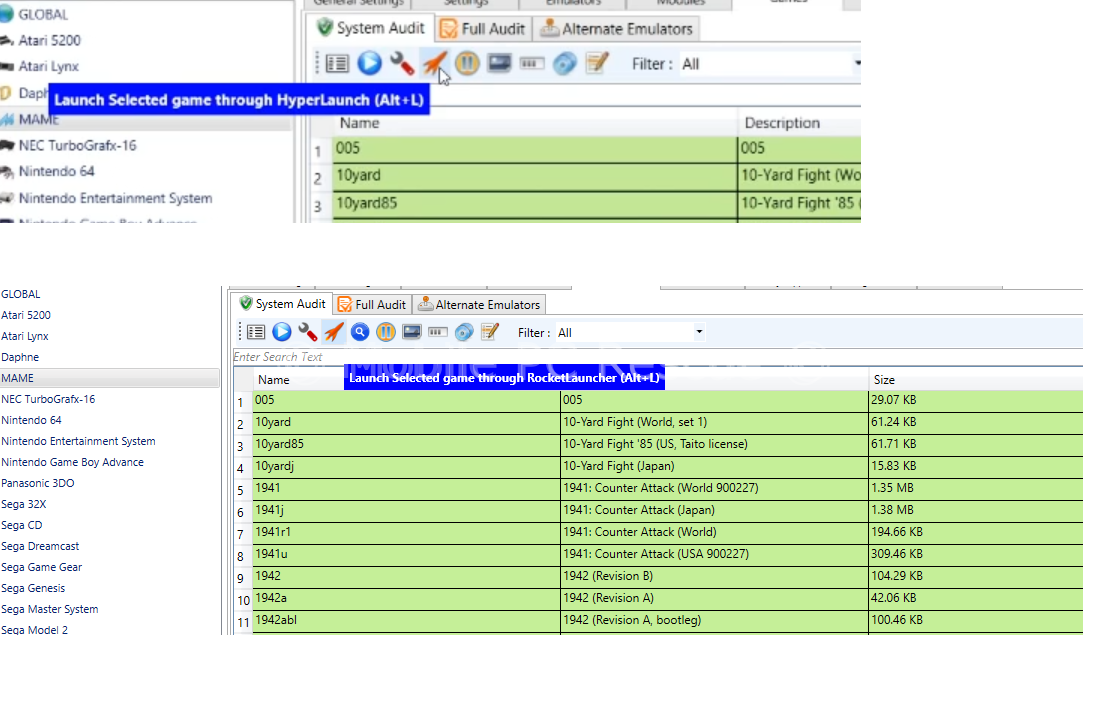Click the Description column header in the upper table

tap(781, 123)
